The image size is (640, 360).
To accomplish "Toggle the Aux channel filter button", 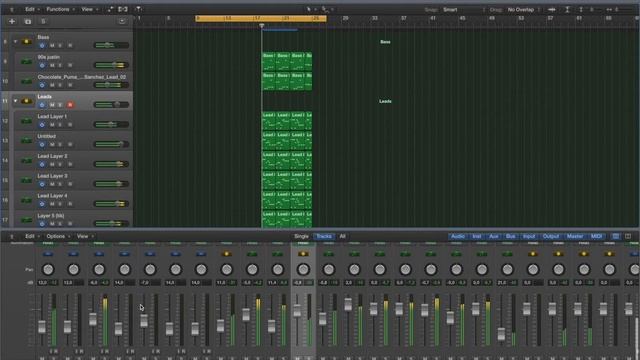I will click(494, 236).
